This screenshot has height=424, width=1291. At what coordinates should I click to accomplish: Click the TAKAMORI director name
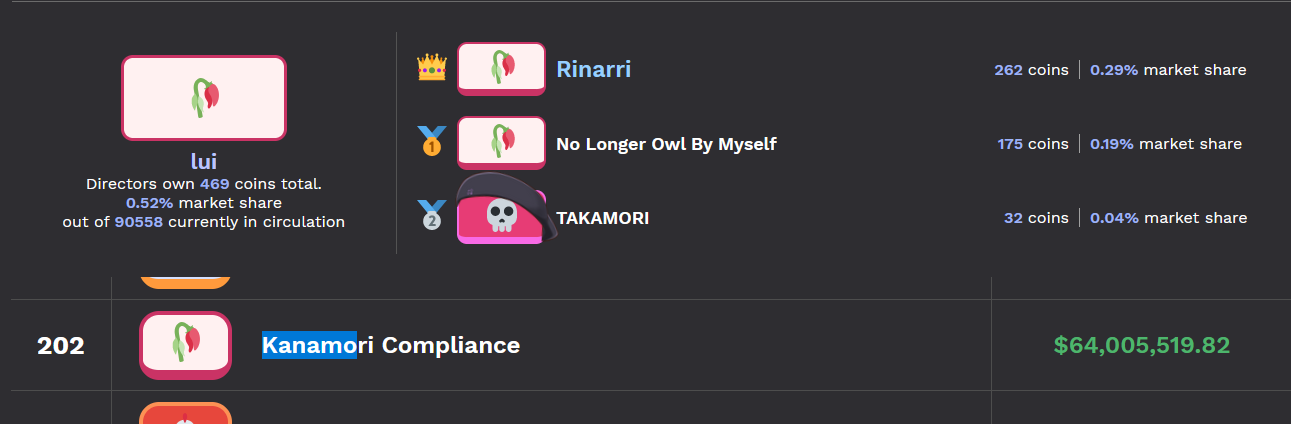602,218
